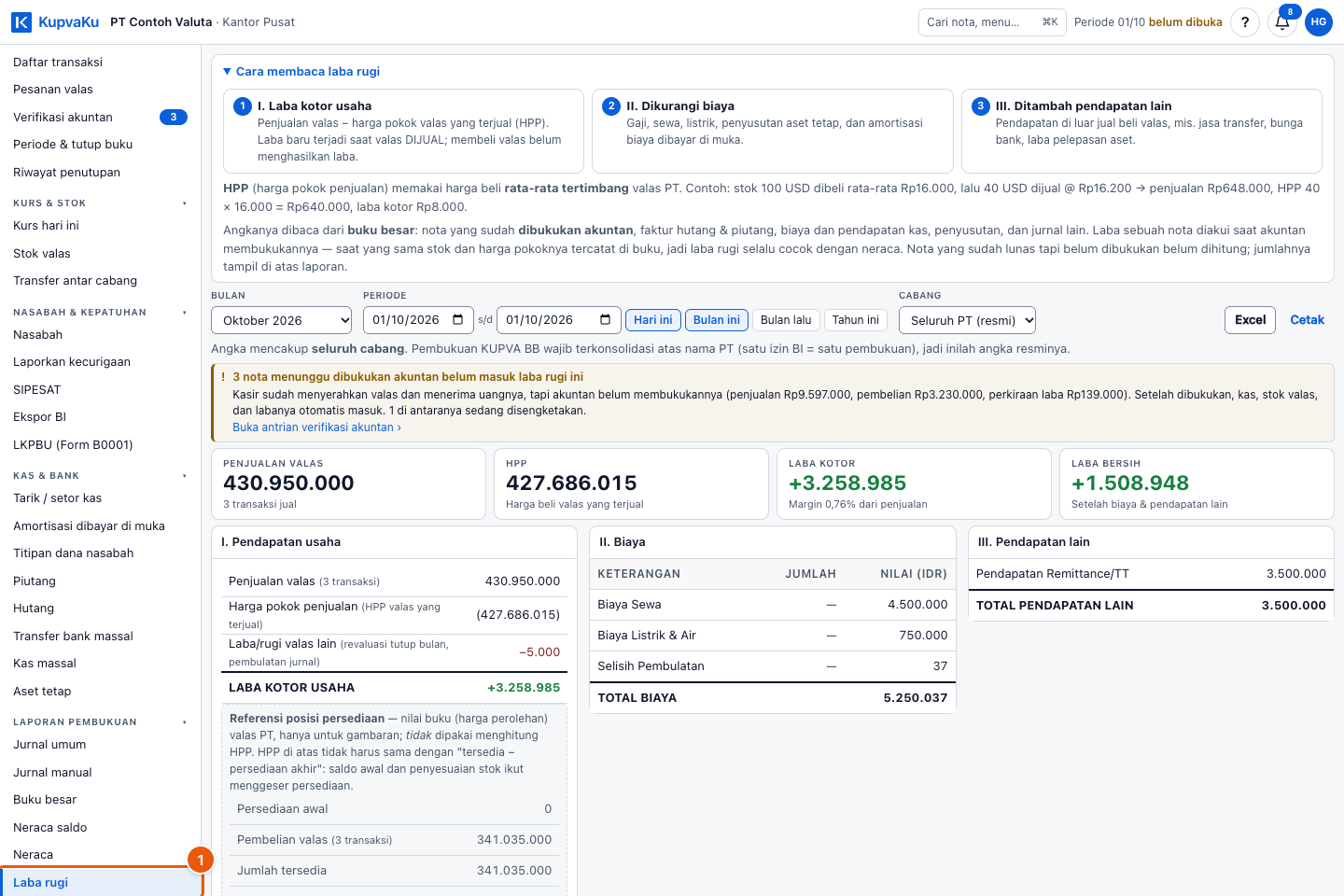Click the Cetak print link
1344x896 pixels.
1307,320
